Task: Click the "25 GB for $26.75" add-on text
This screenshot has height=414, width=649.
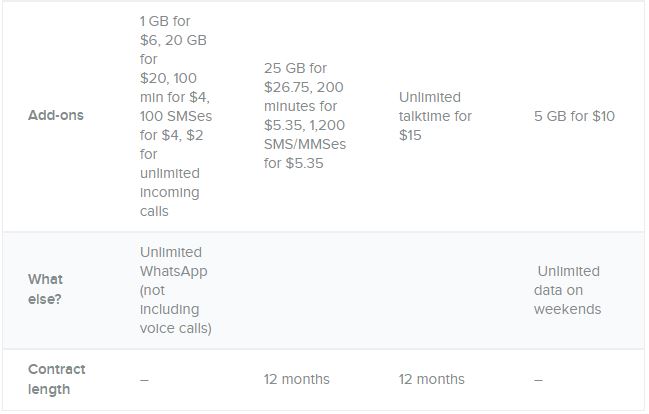Action: [x=297, y=78]
